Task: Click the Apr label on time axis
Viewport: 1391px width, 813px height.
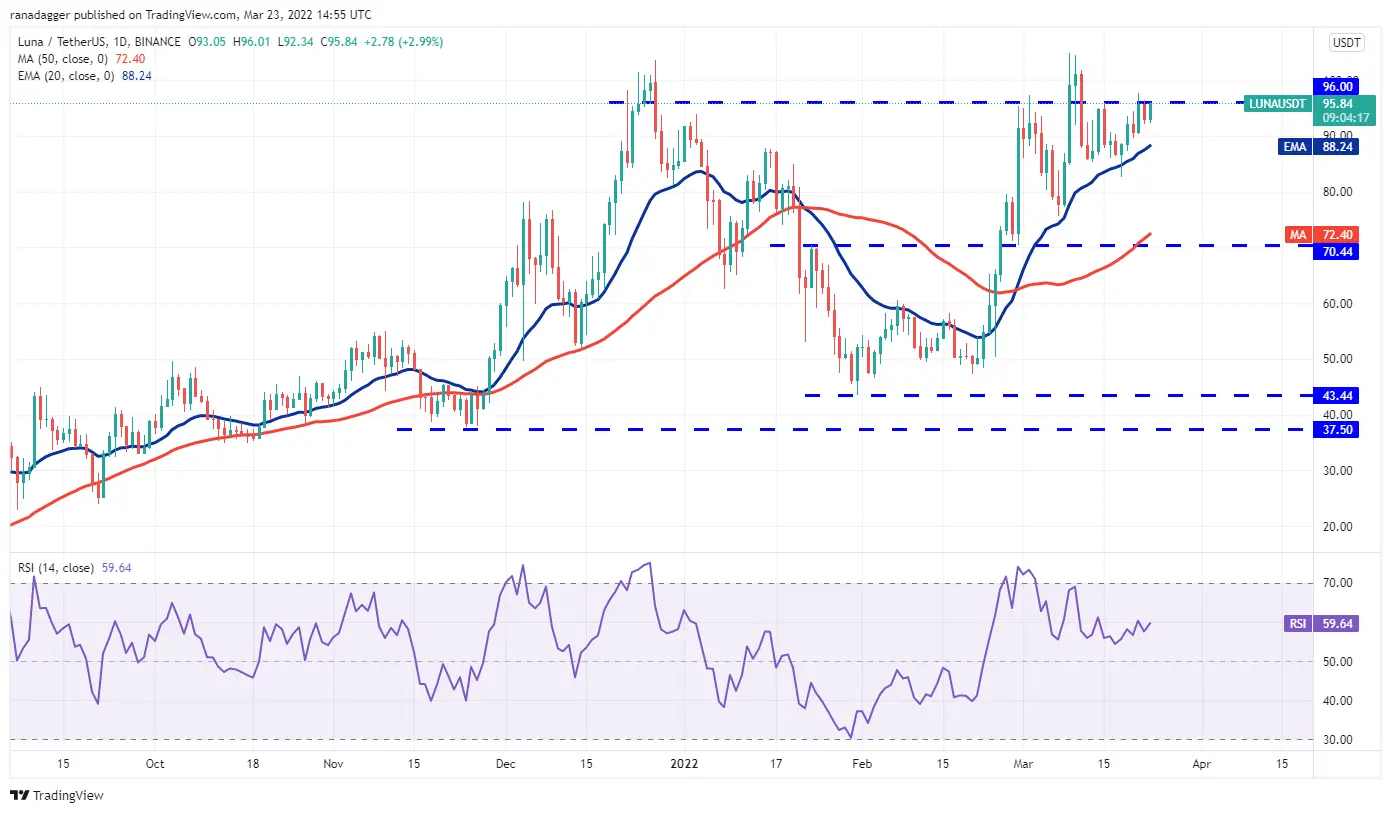Action: click(x=1202, y=763)
